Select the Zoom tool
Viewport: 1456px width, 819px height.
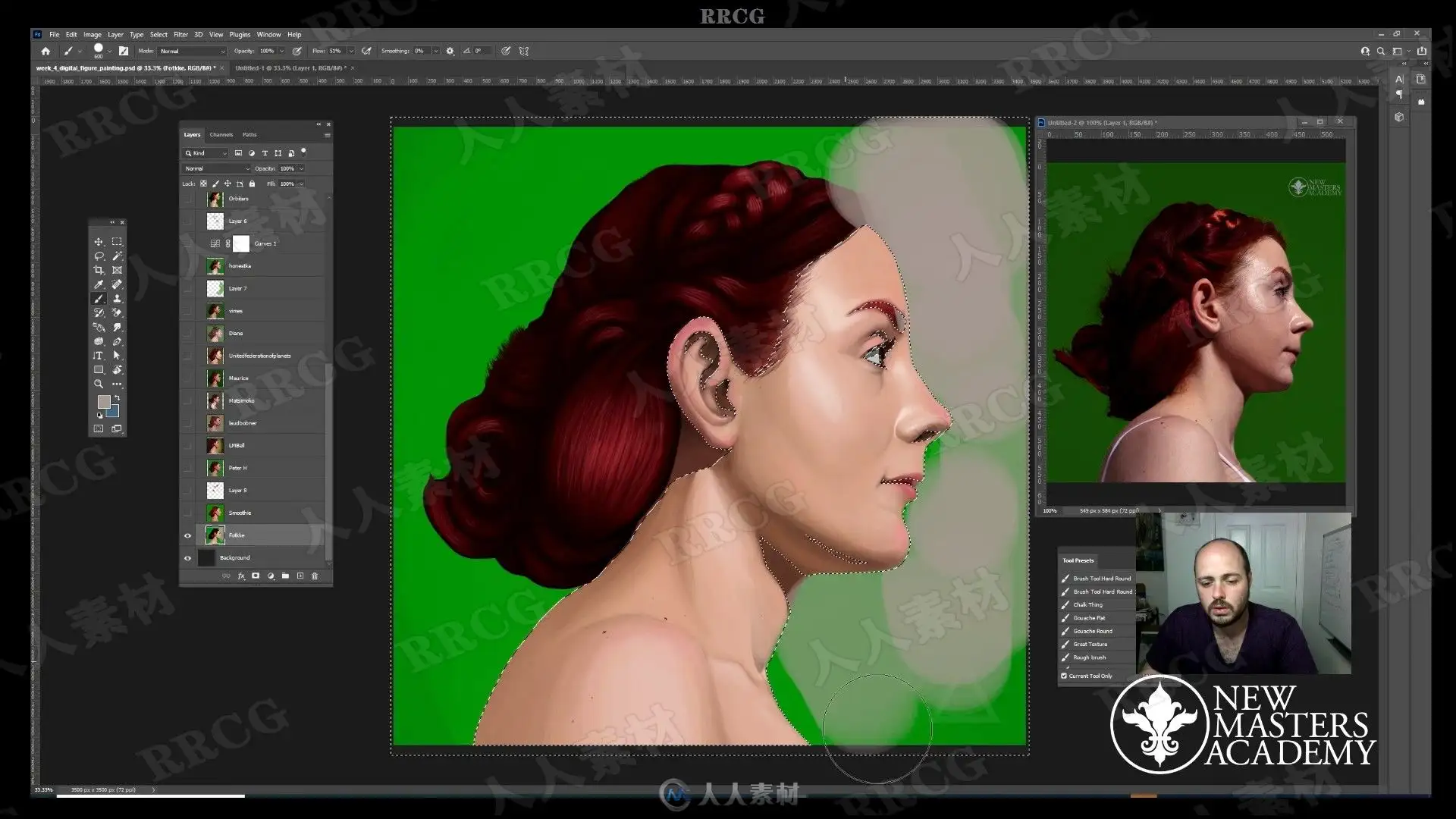(99, 384)
